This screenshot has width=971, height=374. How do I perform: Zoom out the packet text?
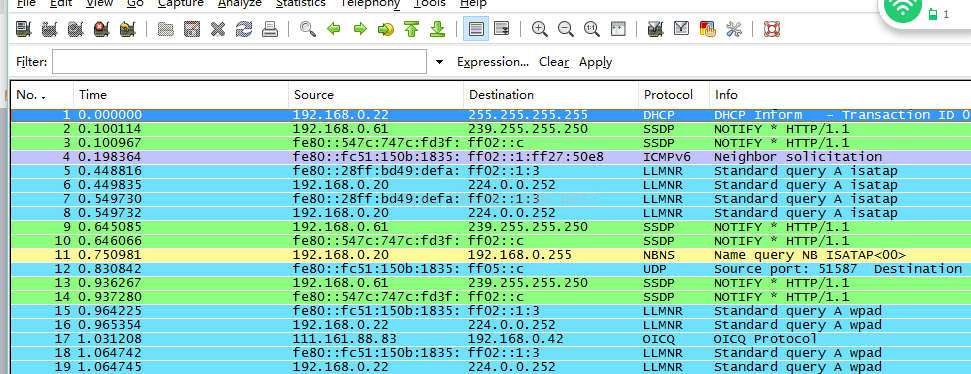[565, 29]
